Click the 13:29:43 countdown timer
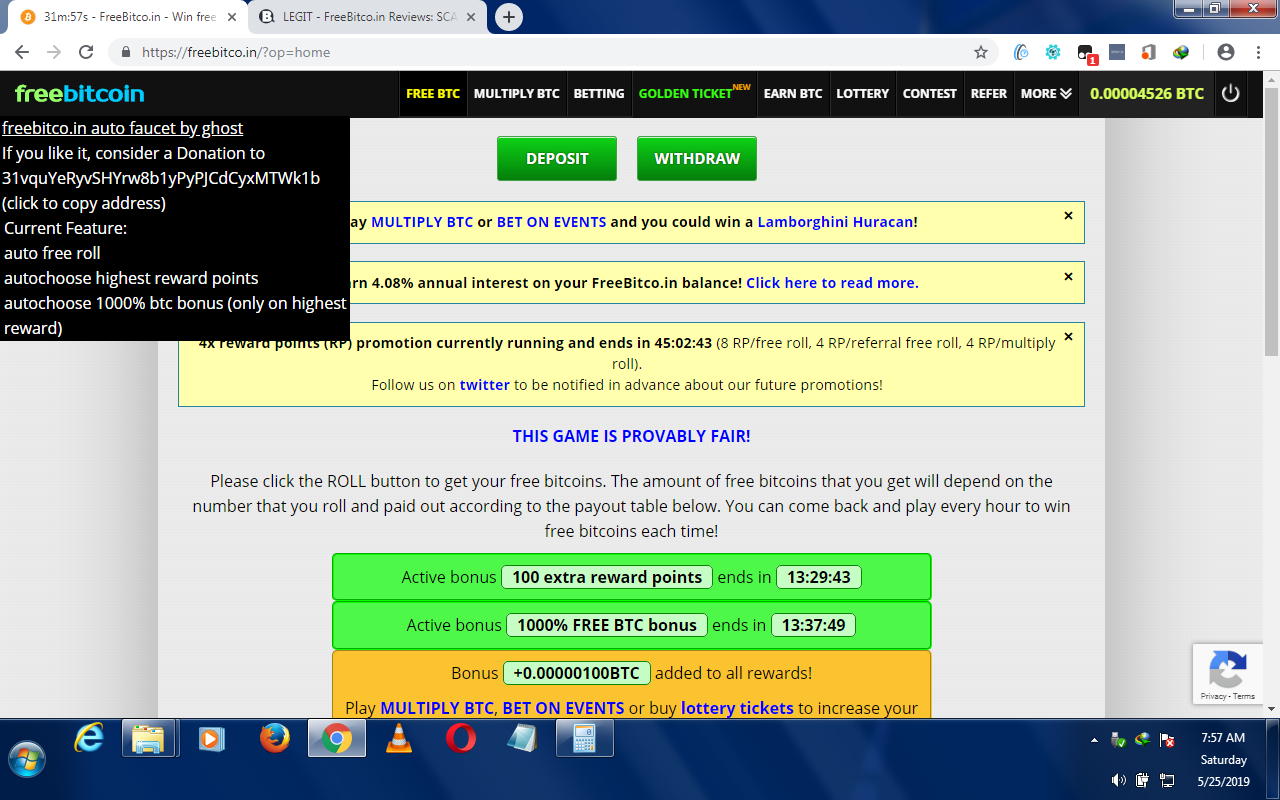The height and width of the screenshot is (800, 1280). 819,577
